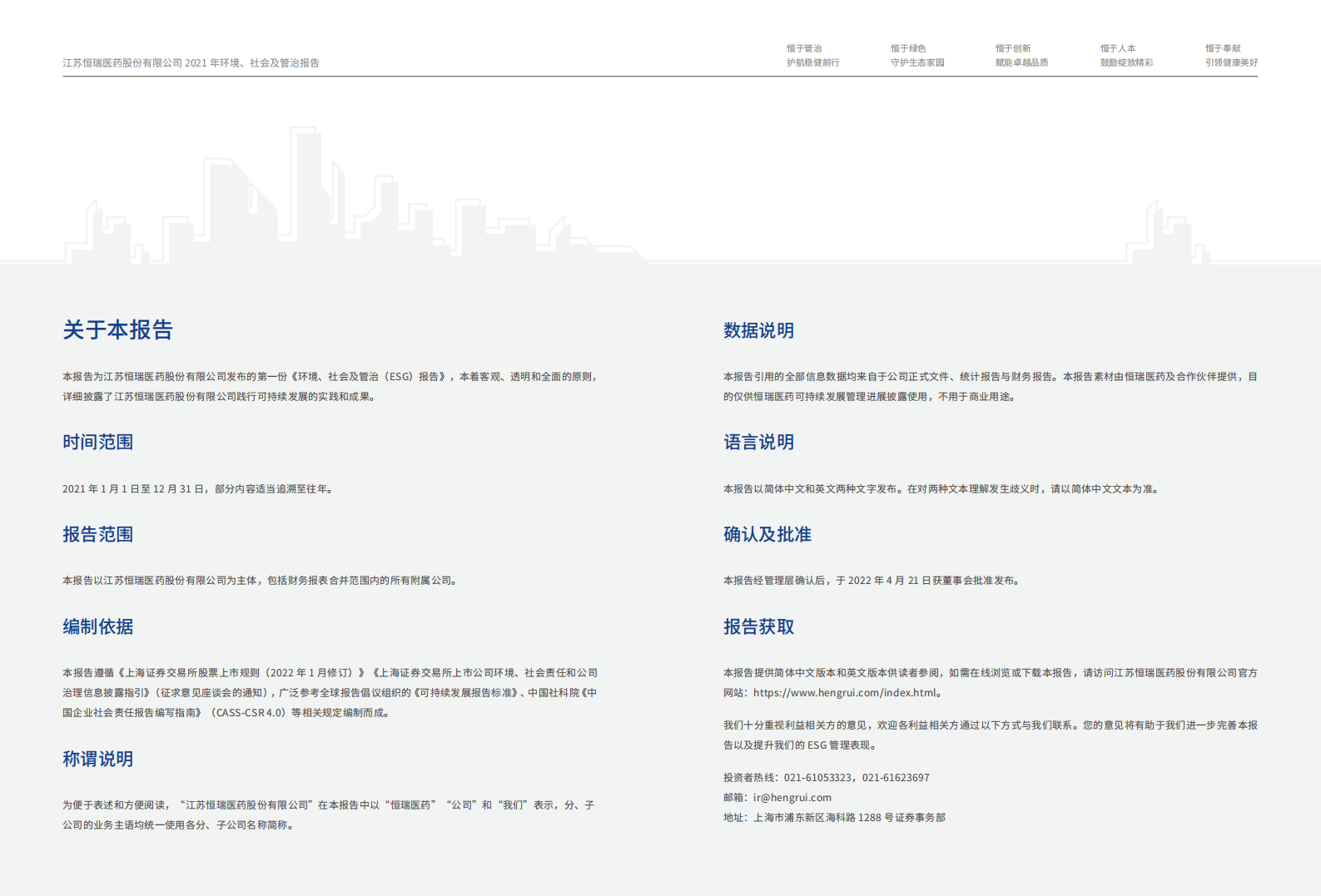1321x896 pixels.
Task: Click the date range line starting 2021 年 1 月 1 日
Action: pyautogui.click(x=200, y=488)
